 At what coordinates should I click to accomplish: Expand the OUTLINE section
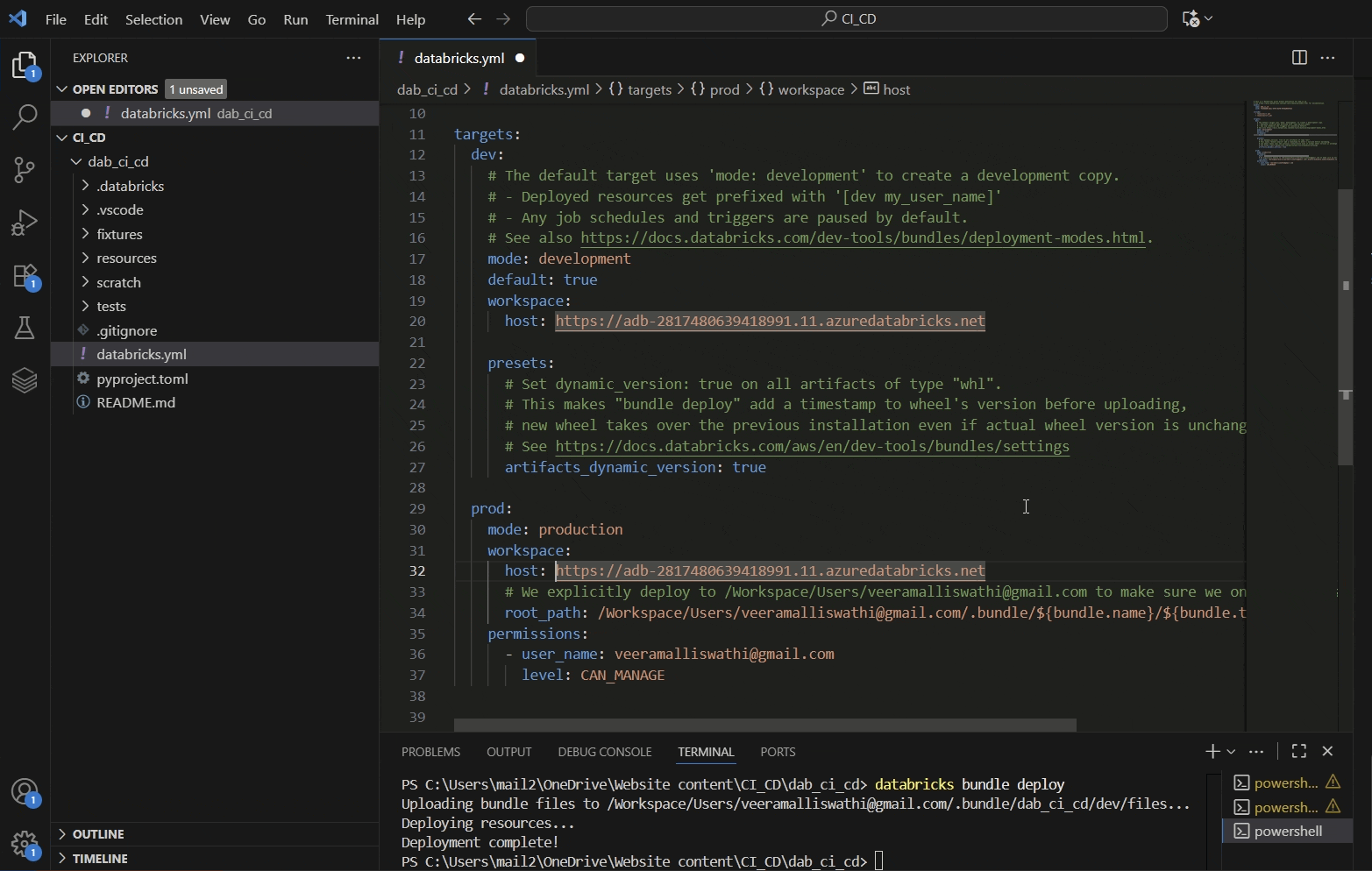98,834
